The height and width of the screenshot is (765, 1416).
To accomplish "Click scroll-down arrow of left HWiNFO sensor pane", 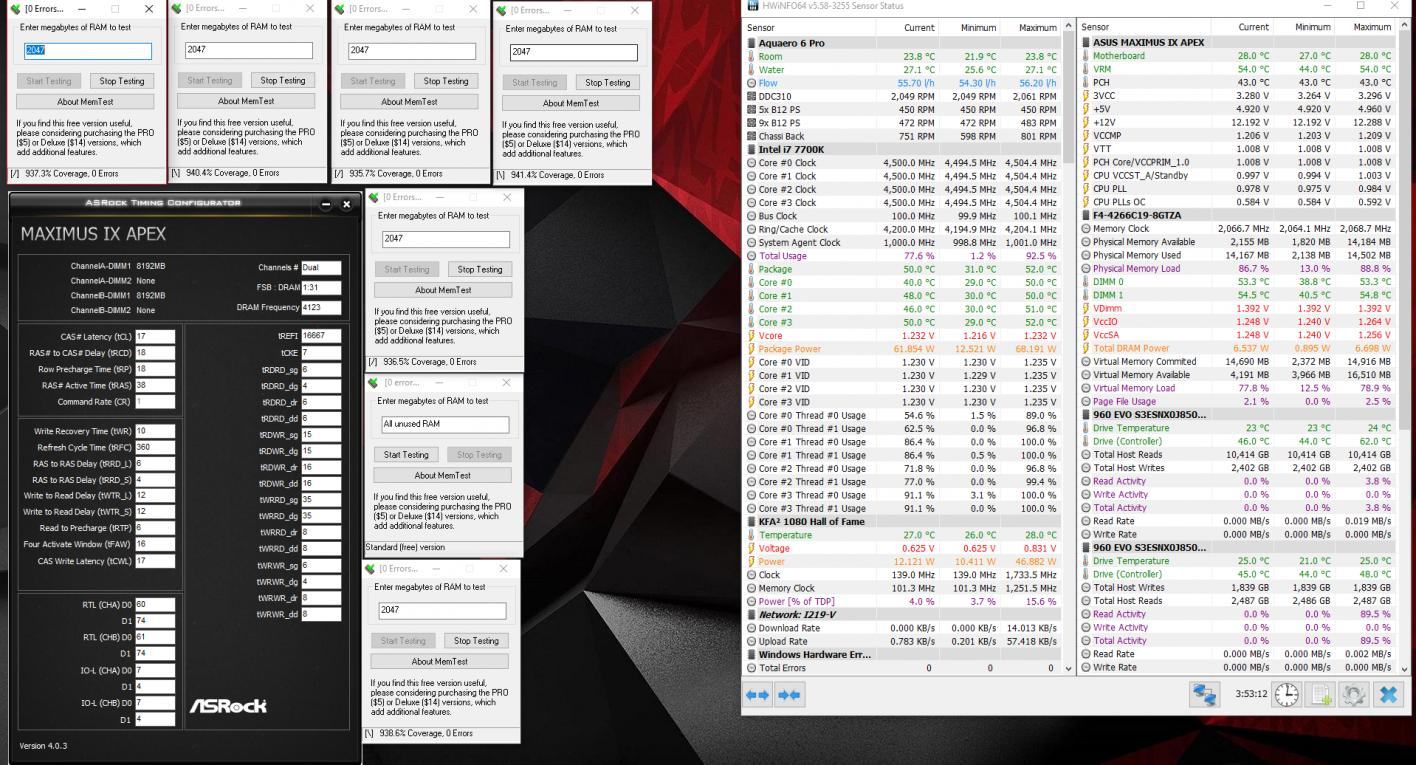I will [1069, 668].
